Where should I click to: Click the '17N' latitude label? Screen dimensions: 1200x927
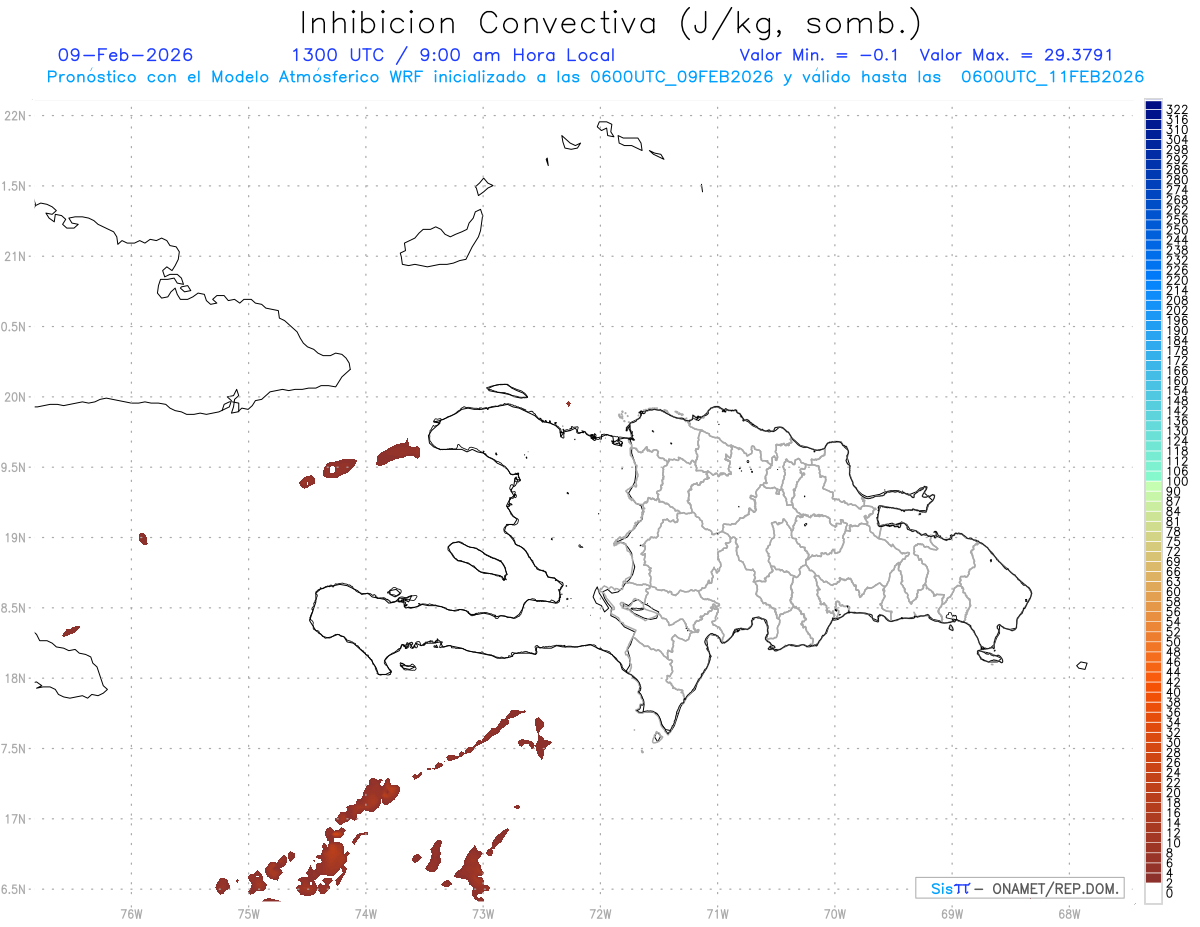point(15,819)
